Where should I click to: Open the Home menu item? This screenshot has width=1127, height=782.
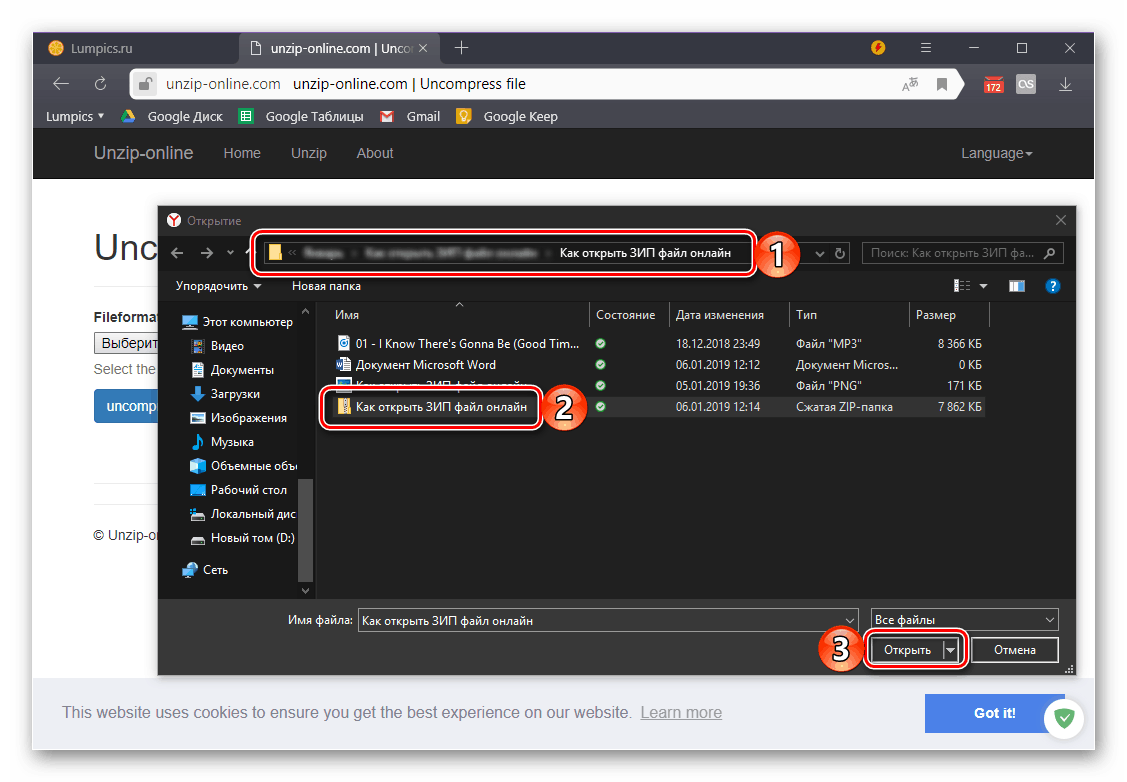coord(242,153)
